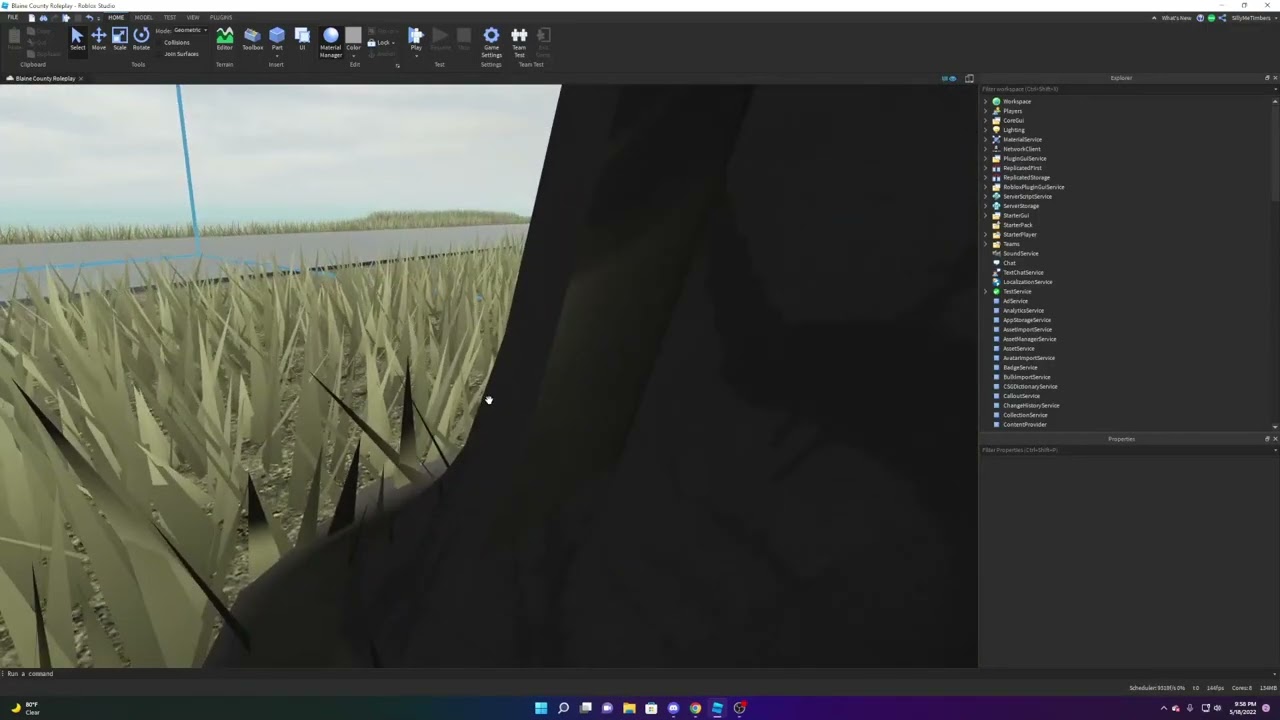This screenshot has height=720, width=1280.
Task: Expand the Players tree node
Action: pos(986,111)
